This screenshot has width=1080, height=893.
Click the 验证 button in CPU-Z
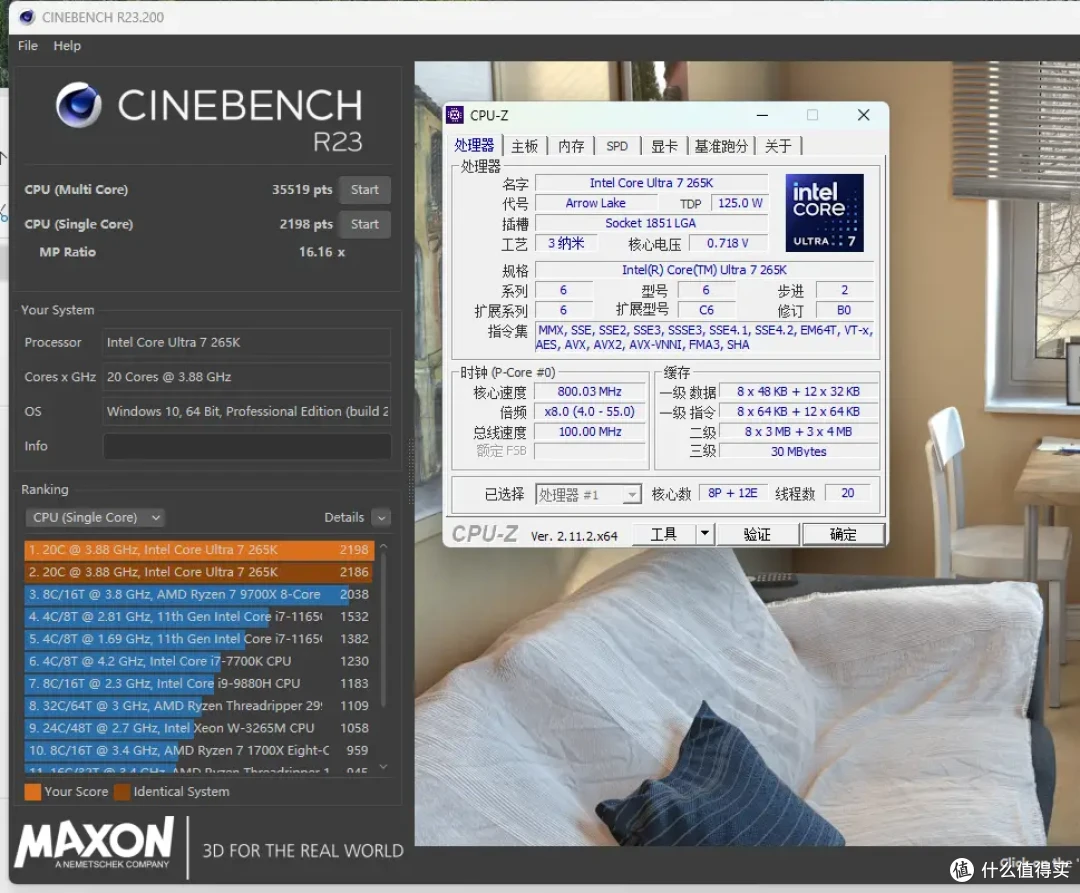click(x=757, y=534)
